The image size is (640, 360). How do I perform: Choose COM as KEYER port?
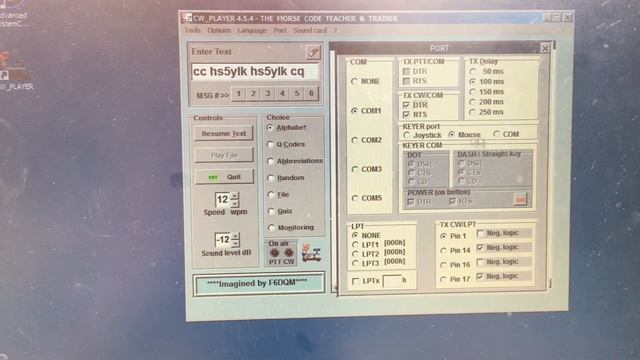(506, 134)
